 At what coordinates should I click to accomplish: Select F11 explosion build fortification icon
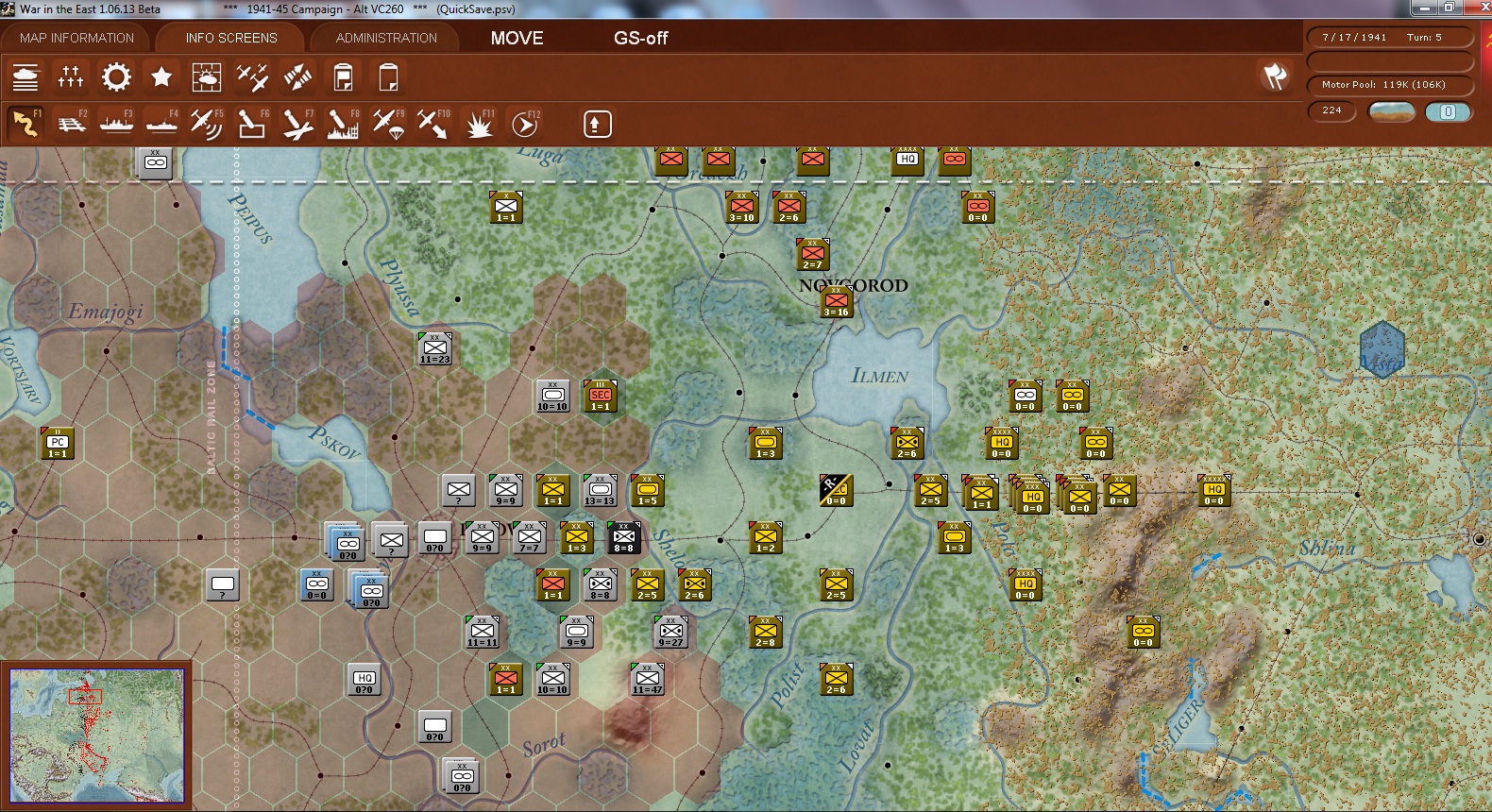point(480,124)
